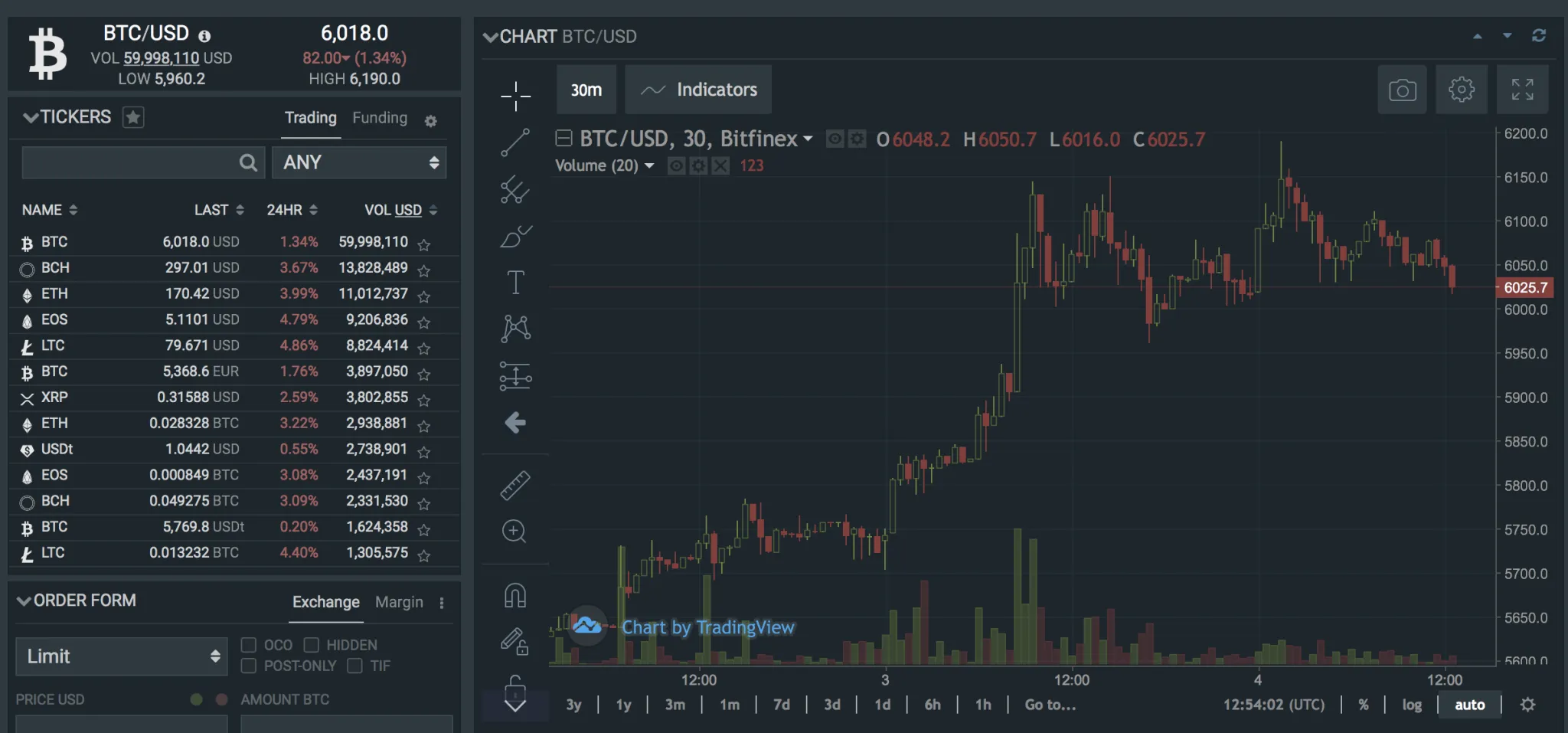Select the ruler measure tool
The width and height of the screenshot is (1568, 733).
click(515, 486)
